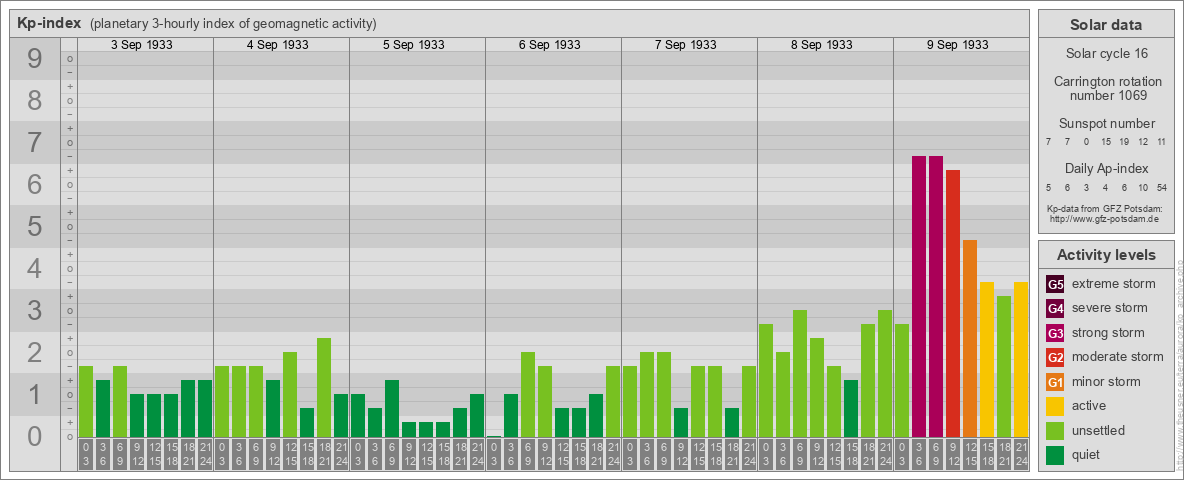Select the G2 moderate storm badge
The height and width of the screenshot is (480, 1184).
(x=1055, y=357)
